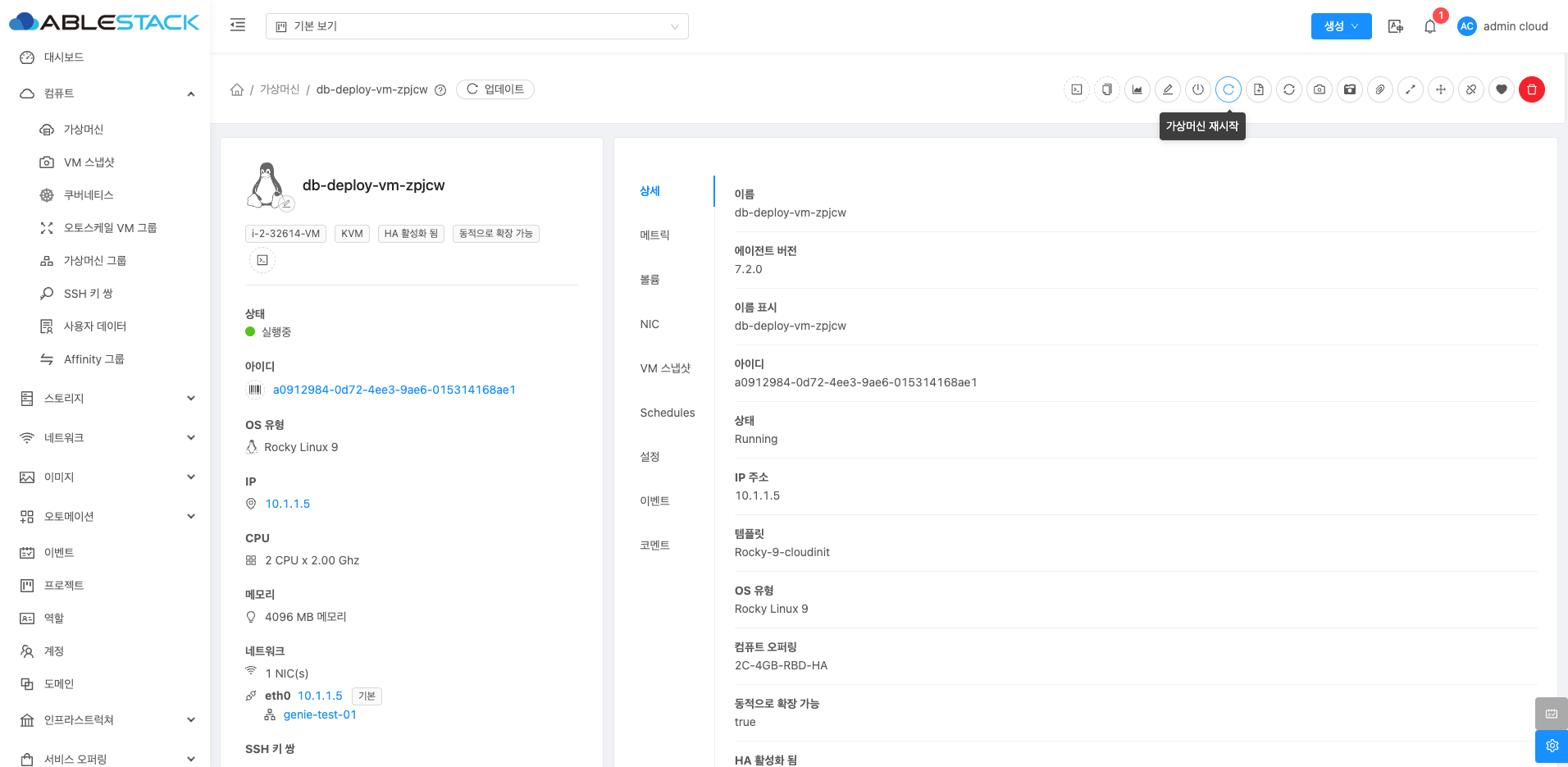
Task: Select the NIC tab
Action: pyautogui.click(x=650, y=324)
